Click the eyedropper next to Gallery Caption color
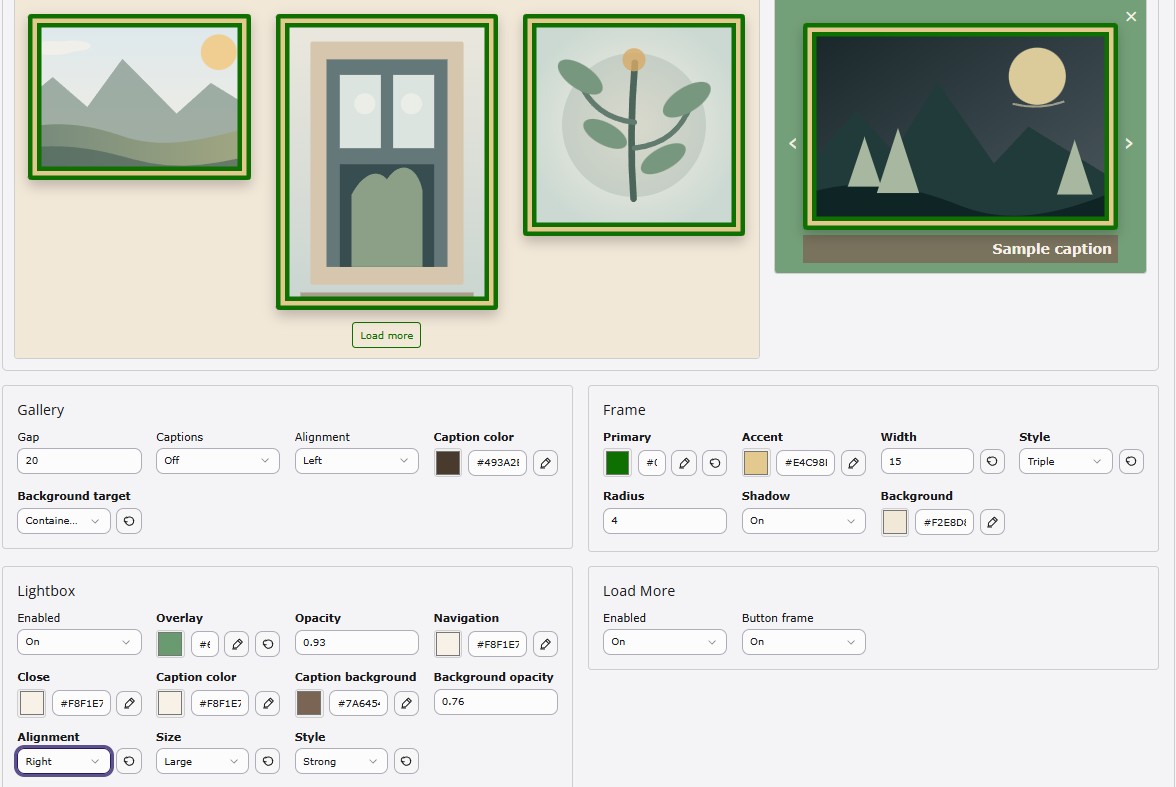1176x787 pixels. coord(545,463)
